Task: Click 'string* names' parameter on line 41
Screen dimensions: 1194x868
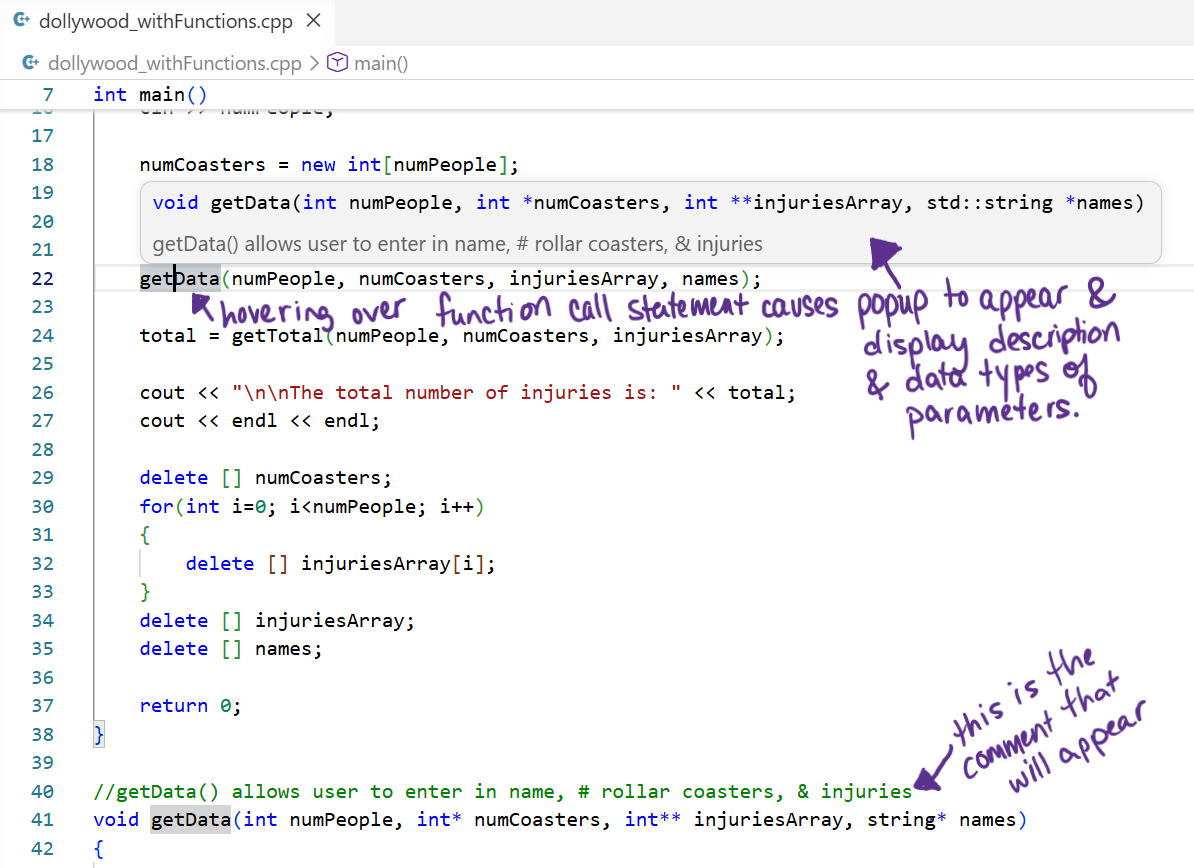Action: click(942, 820)
